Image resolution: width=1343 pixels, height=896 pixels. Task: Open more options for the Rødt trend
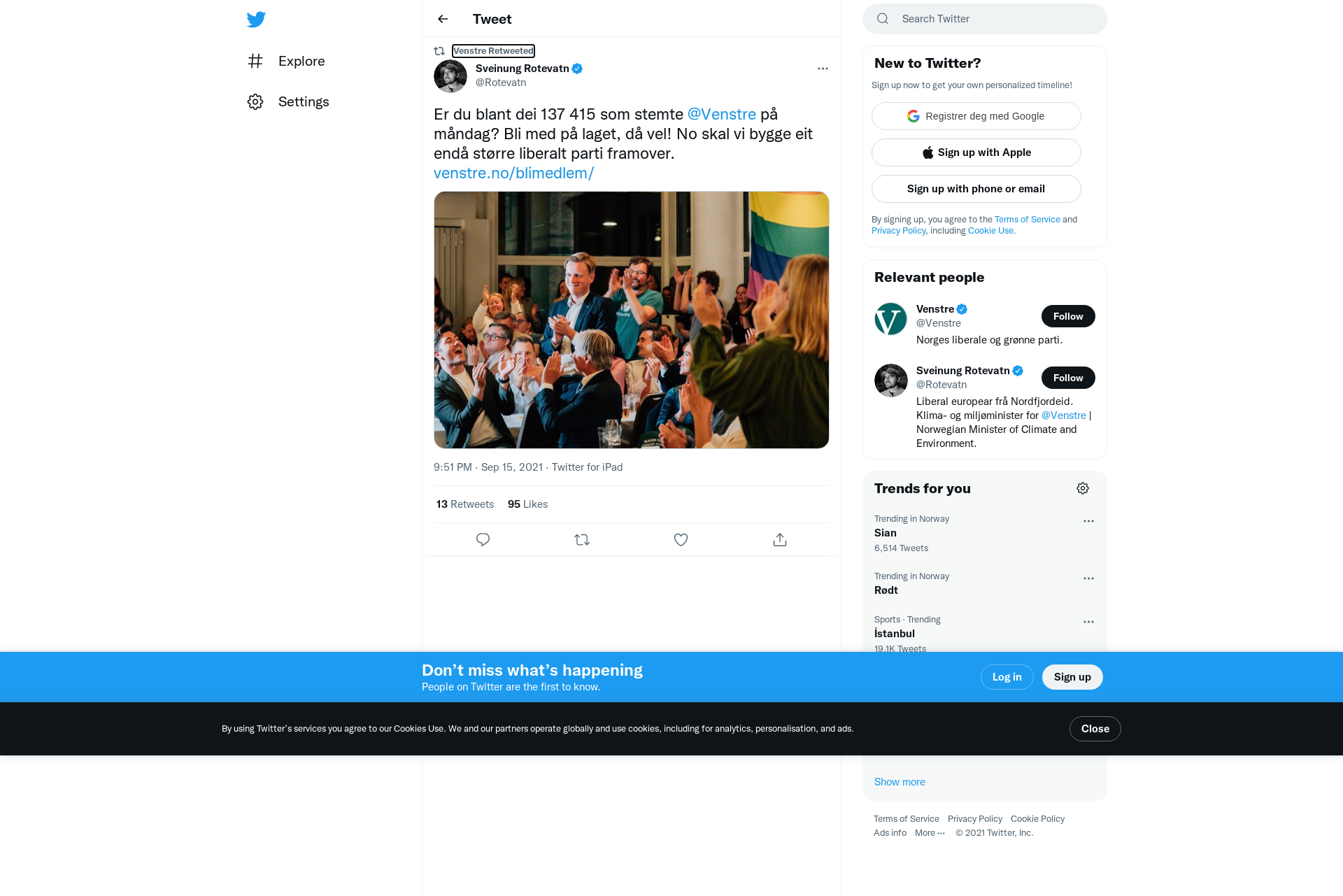click(1088, 578)
